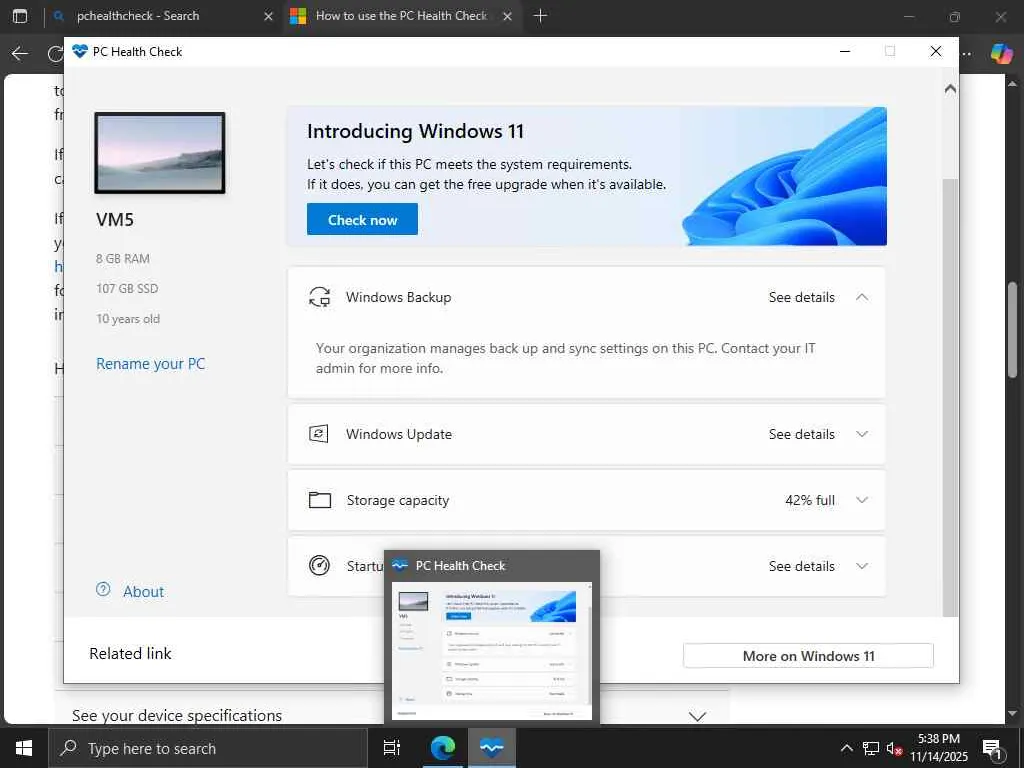This screenshot has height=768, width=1024.
Task: Open a new Edge tab
Action: (x=540, y=16)
